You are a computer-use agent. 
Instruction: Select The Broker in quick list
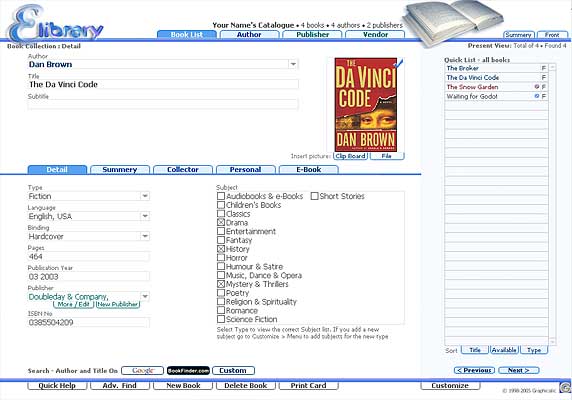(x=496, y=68)
